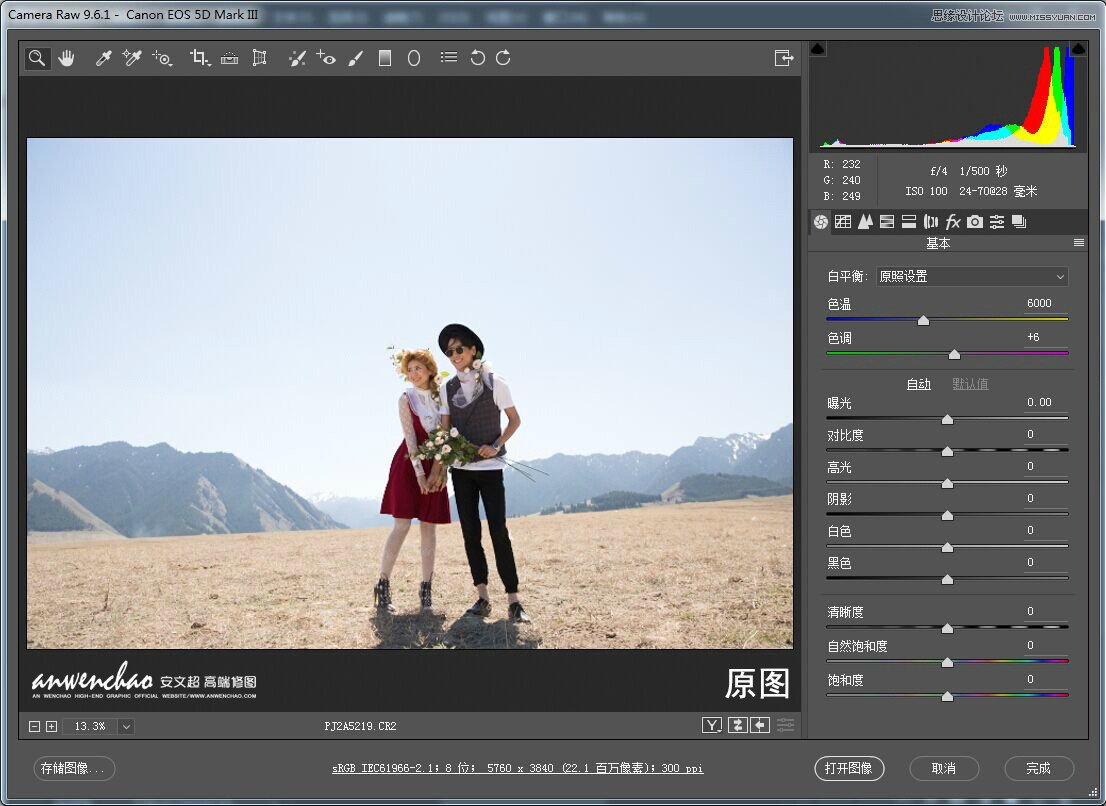The height and width of the screenshot is (806, 1106).
Task: Select the White Balance eyedropper tool
Action: 103,58
